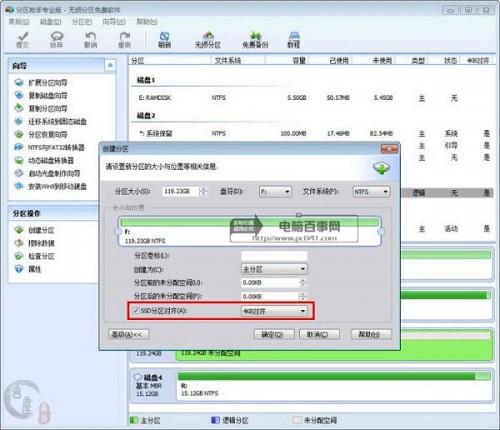Click the 磁盘1 group header

coord(146,80)
